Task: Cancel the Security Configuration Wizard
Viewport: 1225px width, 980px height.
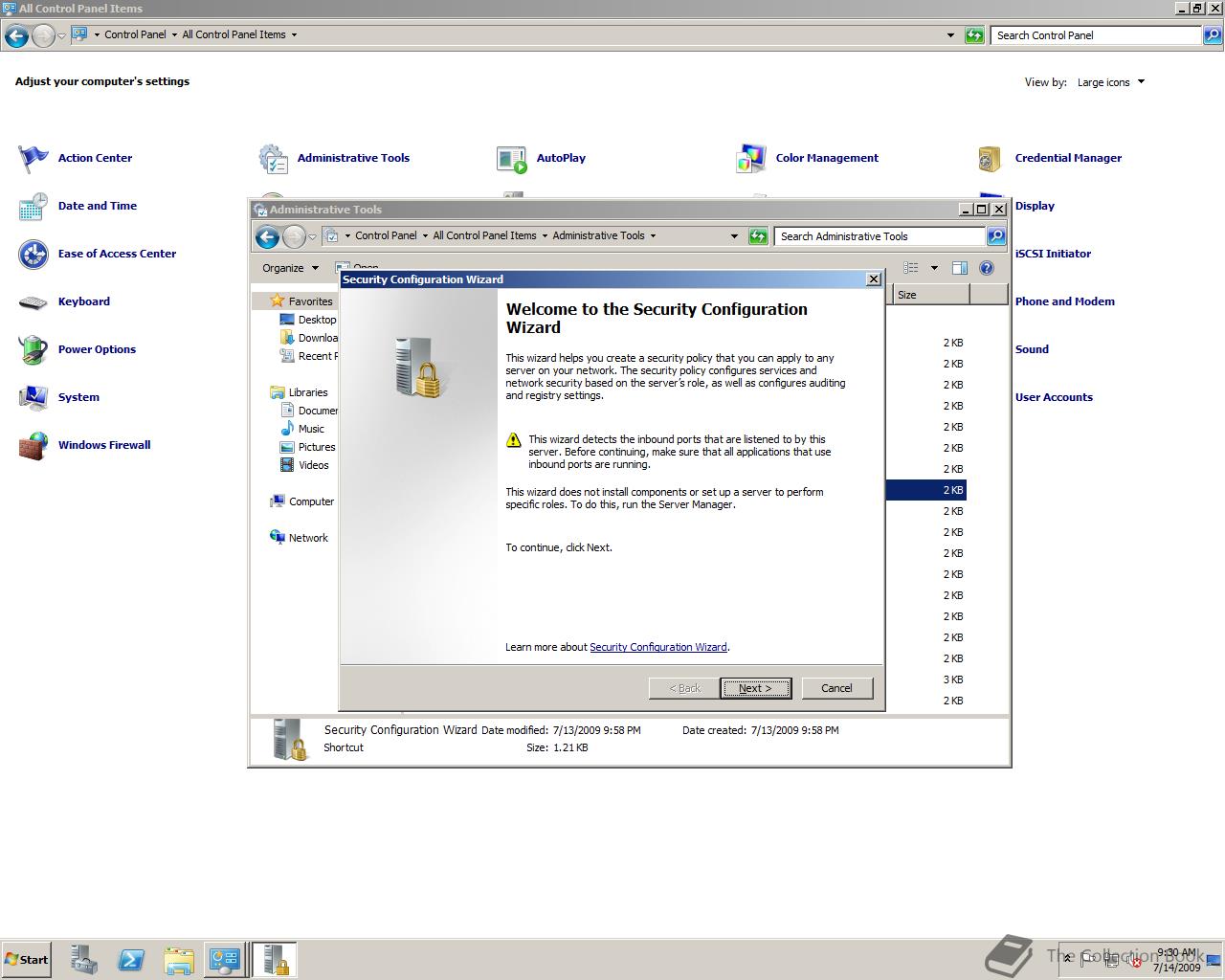Action: (836, 688)
